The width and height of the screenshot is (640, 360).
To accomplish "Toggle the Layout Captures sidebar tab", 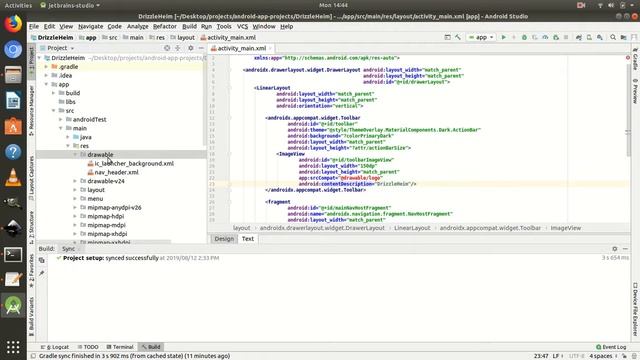I will tap(31, 178).
